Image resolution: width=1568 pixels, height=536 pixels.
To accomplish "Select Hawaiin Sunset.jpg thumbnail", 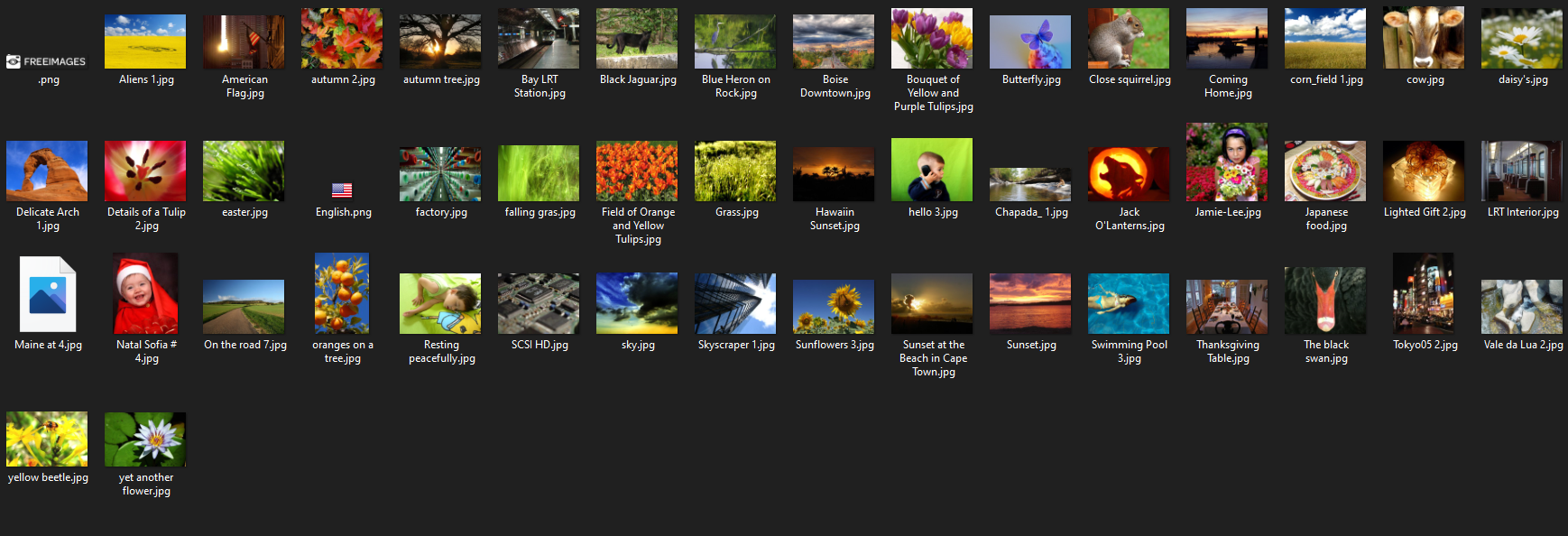I will 834,174.
